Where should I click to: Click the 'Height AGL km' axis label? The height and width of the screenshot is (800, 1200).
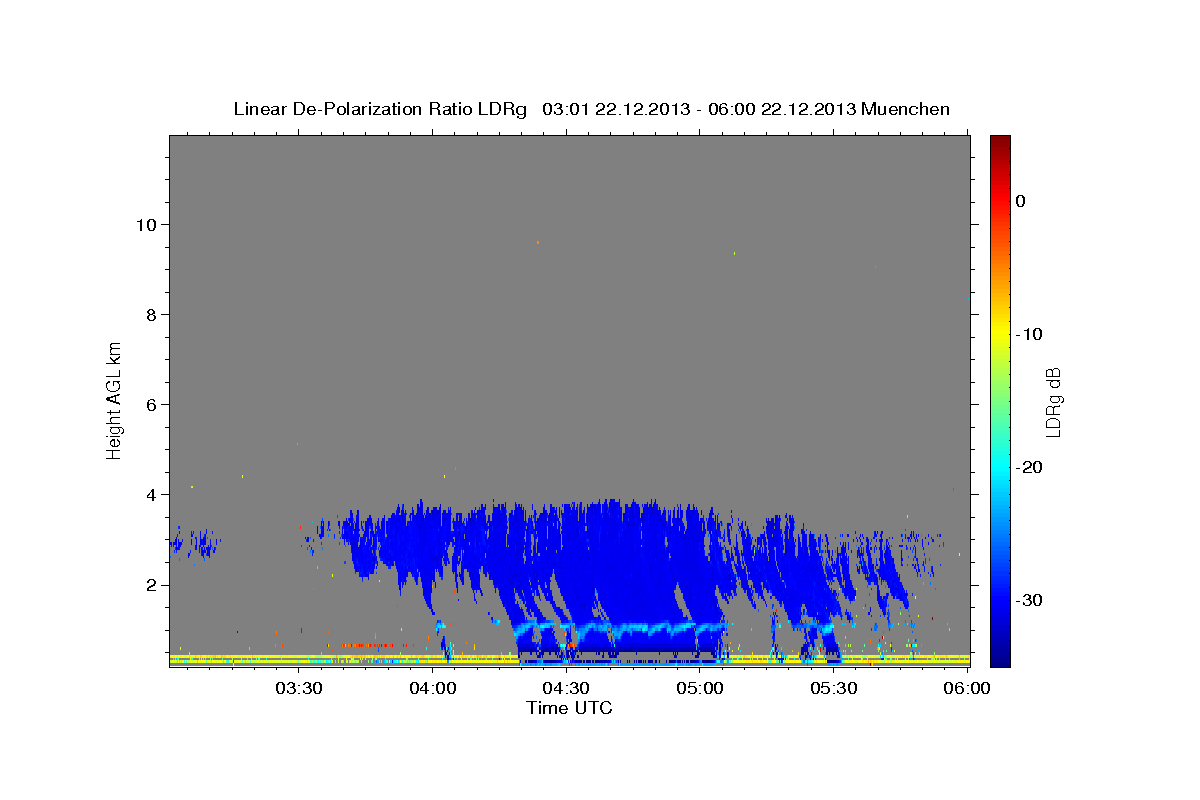115,399
